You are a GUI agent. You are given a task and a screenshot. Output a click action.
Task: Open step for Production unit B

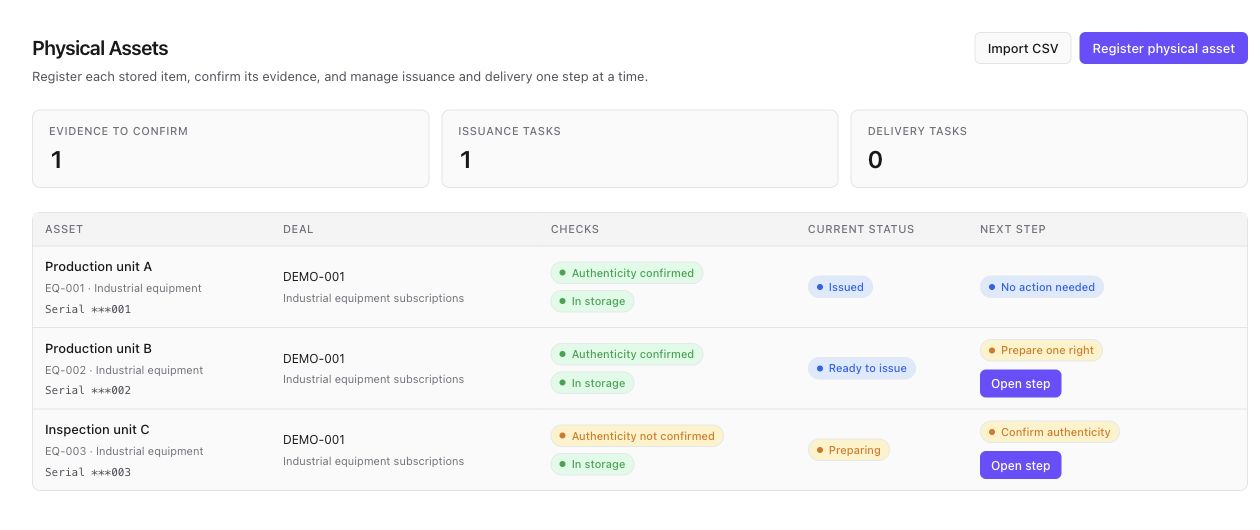coord(1020,384)
